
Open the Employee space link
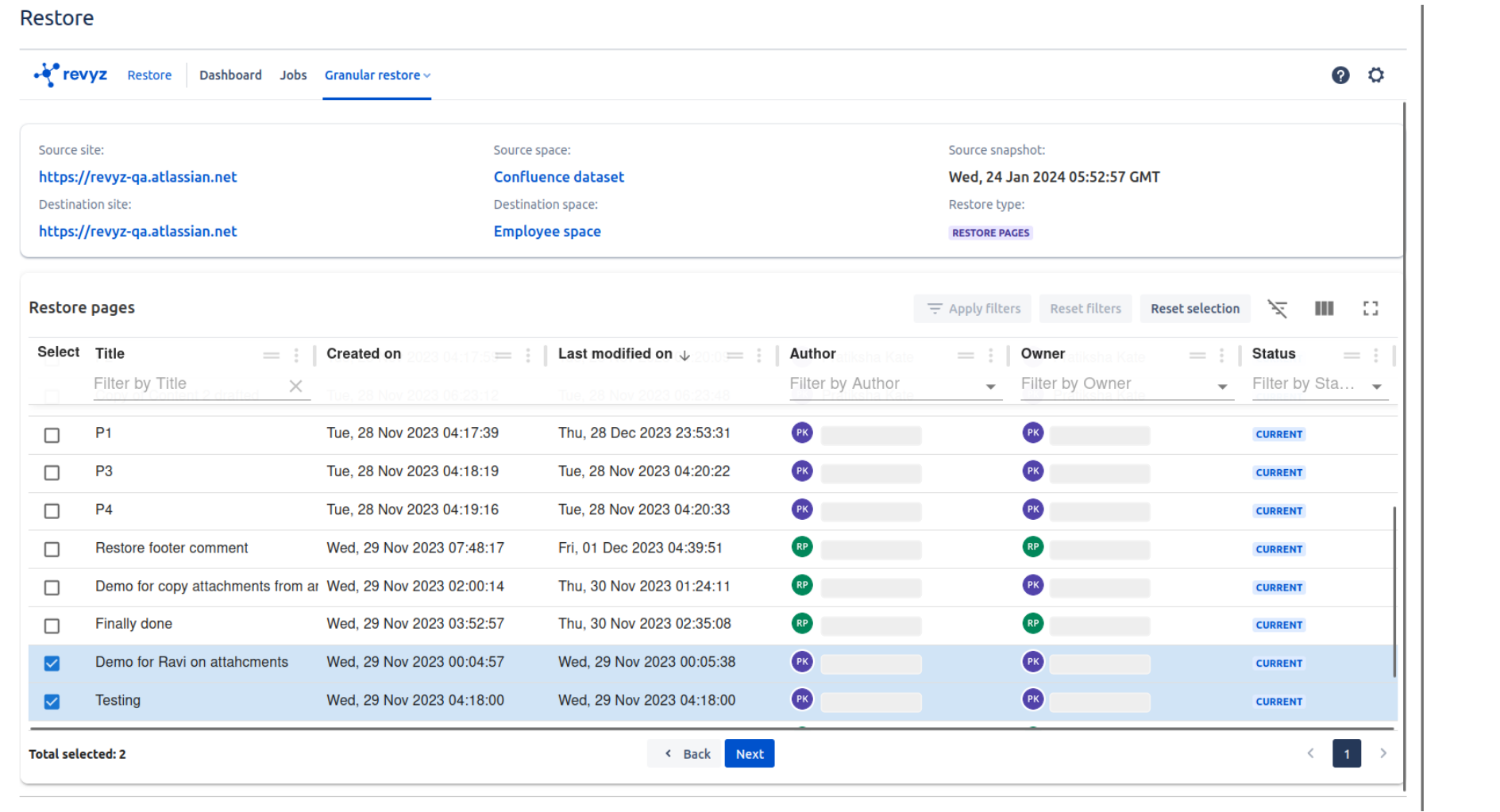547,232
